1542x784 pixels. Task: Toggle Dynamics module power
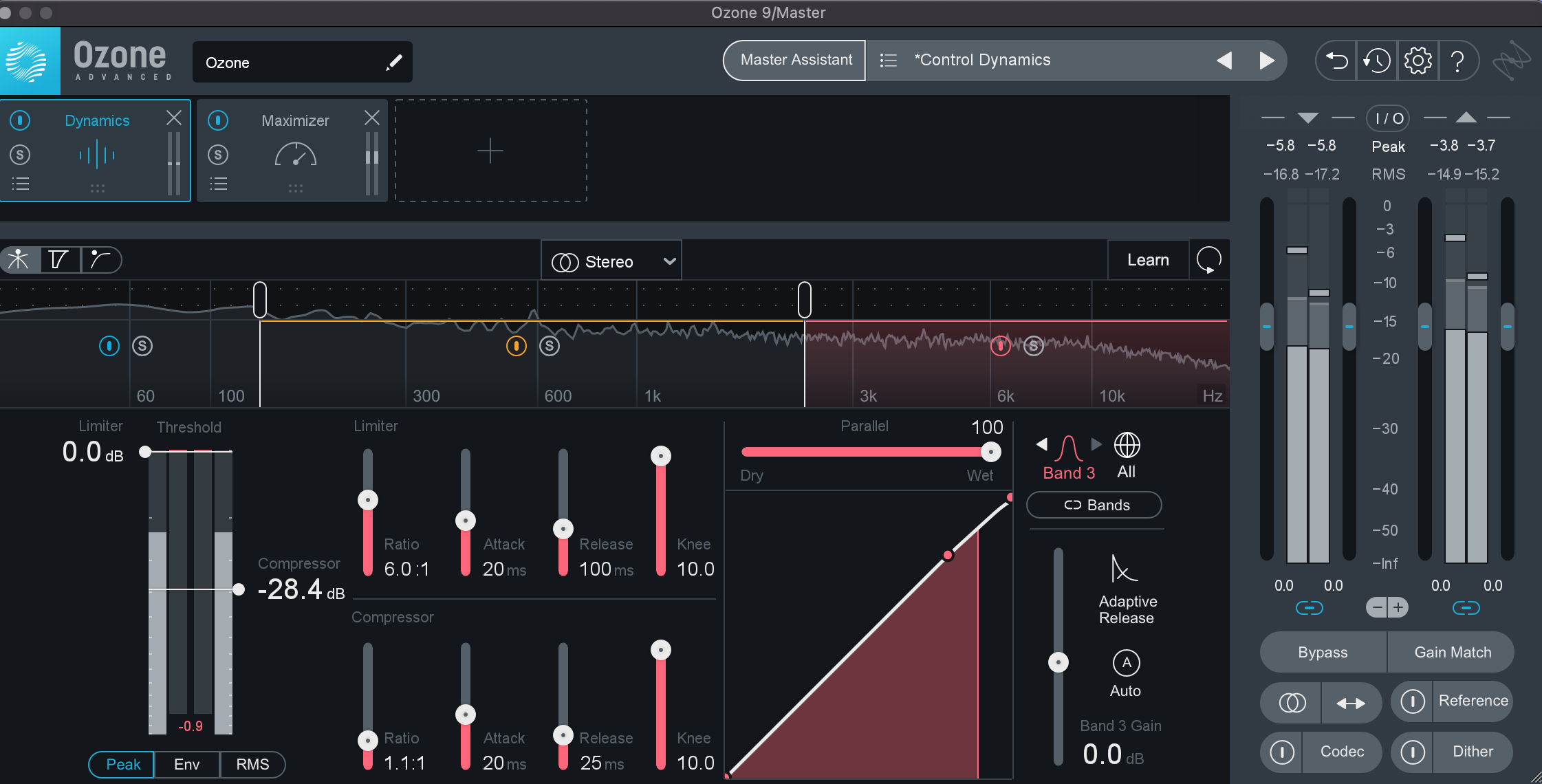click(x=20, y=120)
